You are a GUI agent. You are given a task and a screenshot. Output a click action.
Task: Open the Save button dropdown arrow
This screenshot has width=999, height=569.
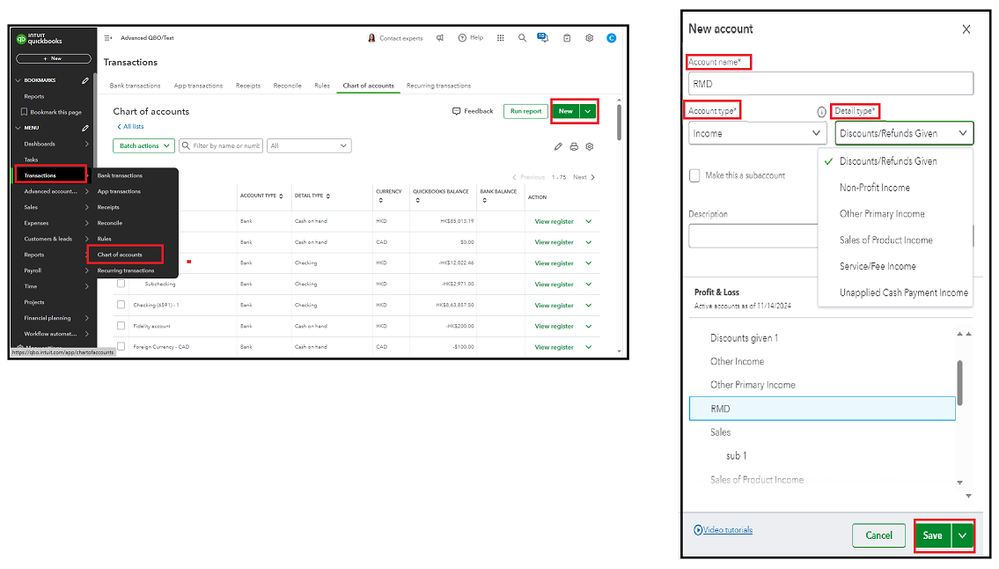click(x=962, y=536)
